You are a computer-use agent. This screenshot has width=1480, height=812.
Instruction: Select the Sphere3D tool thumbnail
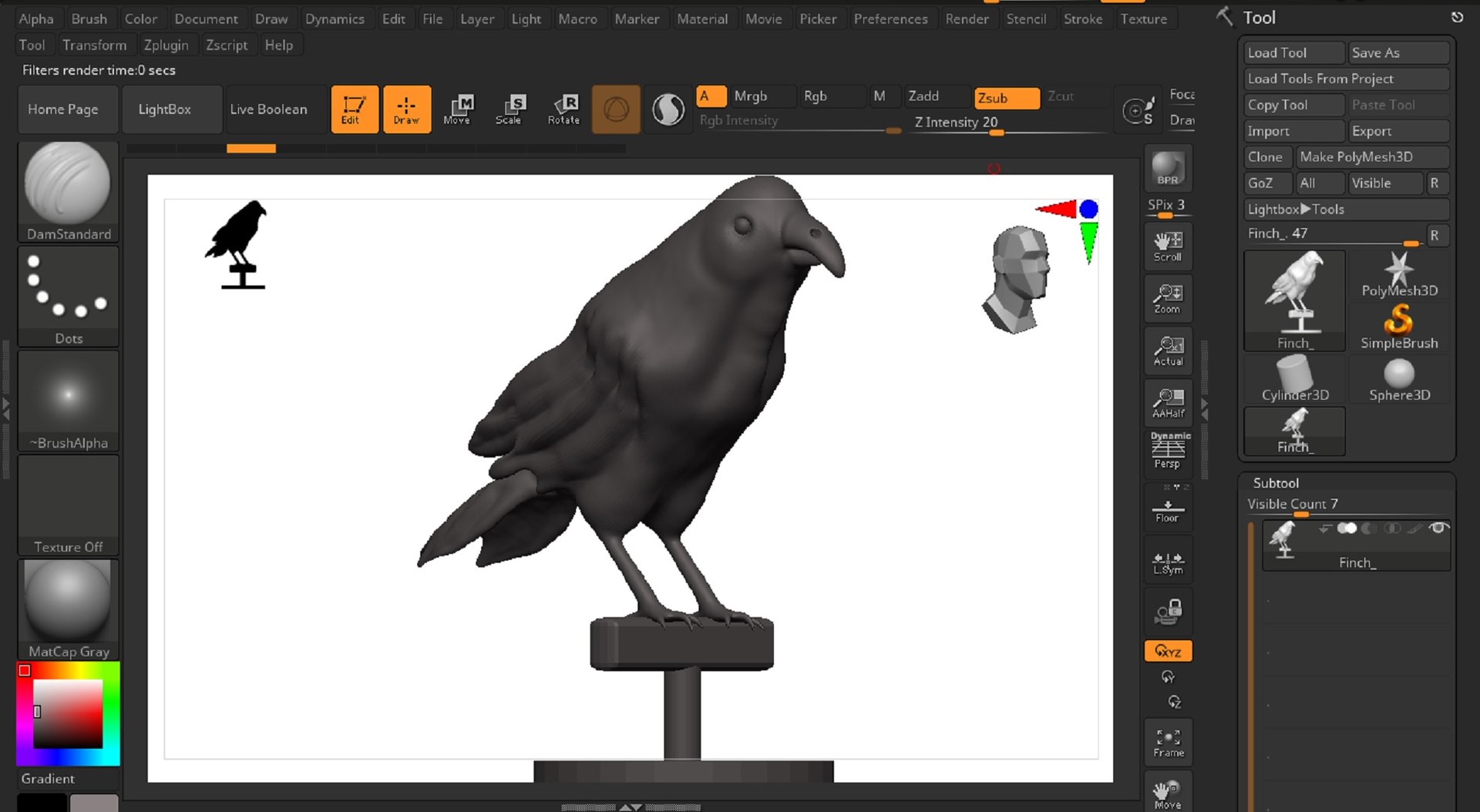(x=1399, y=379)
